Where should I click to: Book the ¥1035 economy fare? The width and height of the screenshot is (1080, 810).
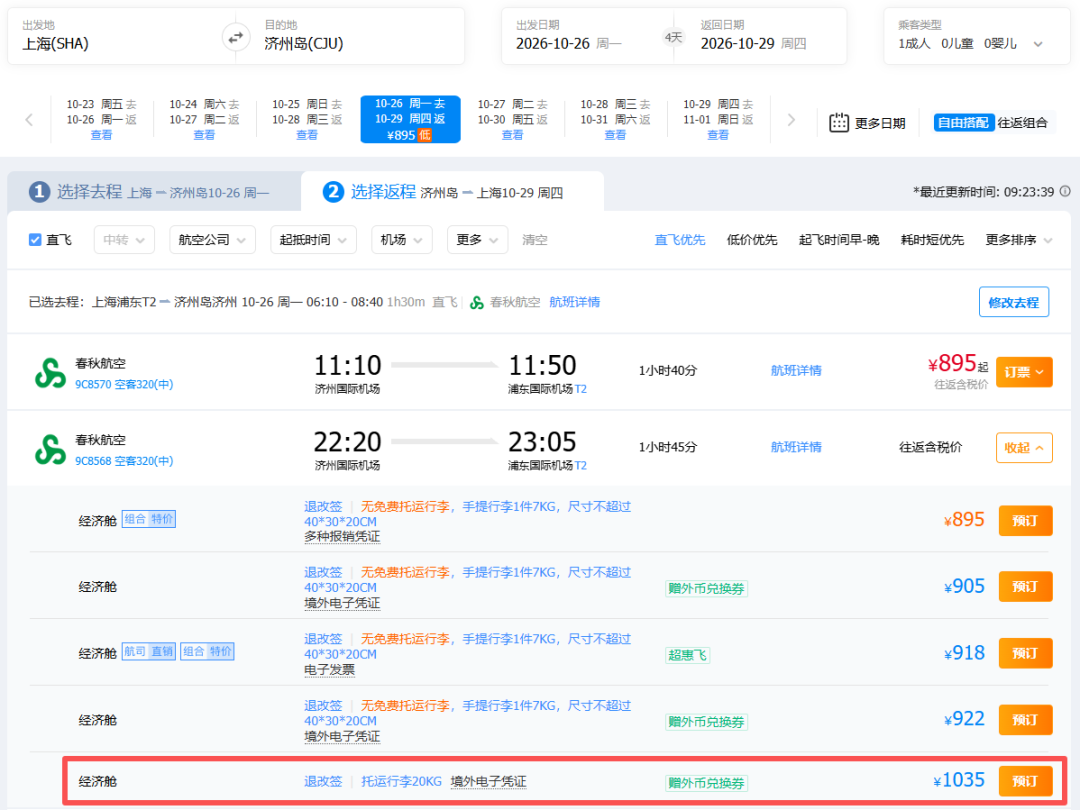pyautogui.click(x=1026, y=781)
